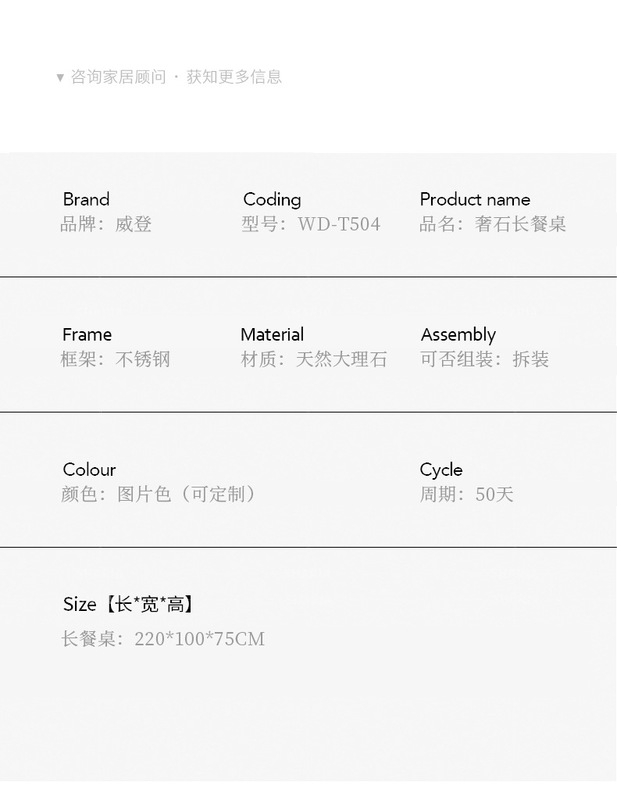Click the 材质：天然大理石 text

tap(313, 359)
